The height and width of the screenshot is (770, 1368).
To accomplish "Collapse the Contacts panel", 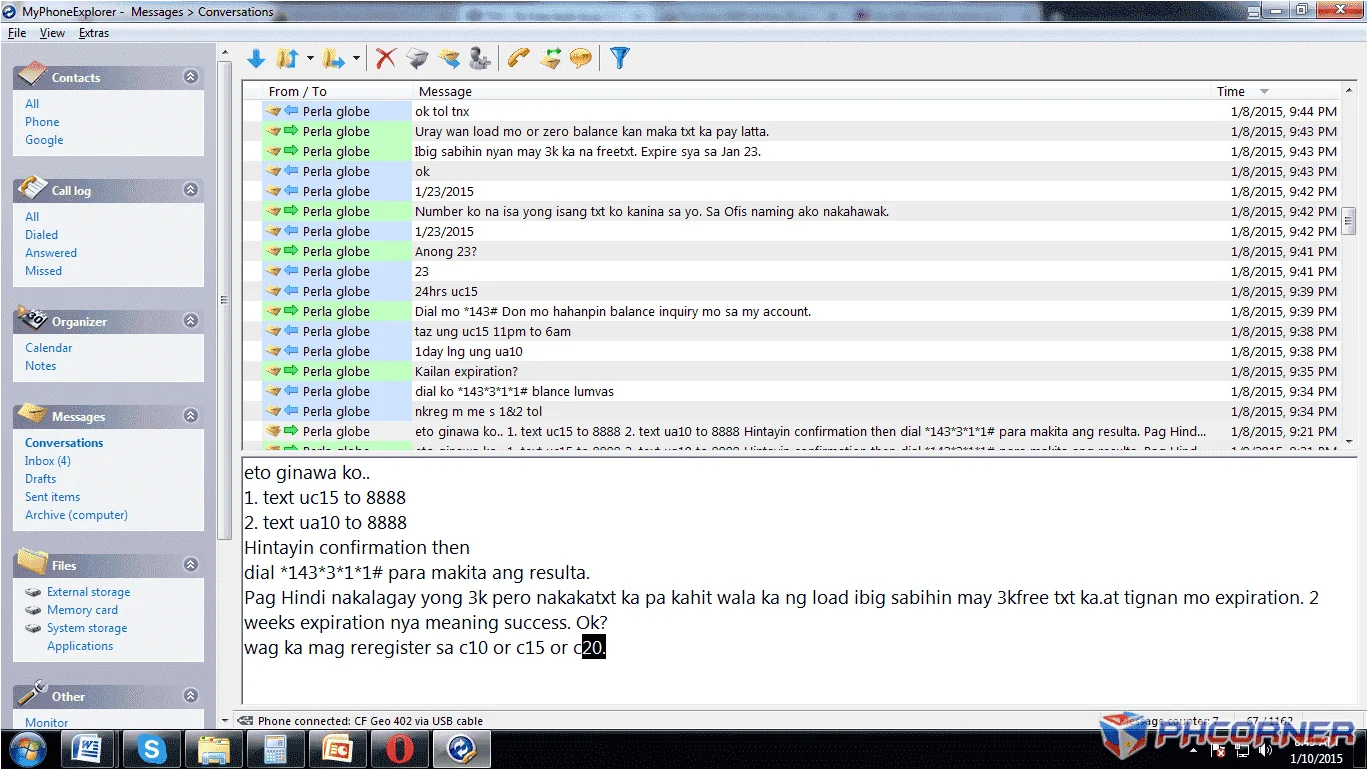I will tap(191, 77).
